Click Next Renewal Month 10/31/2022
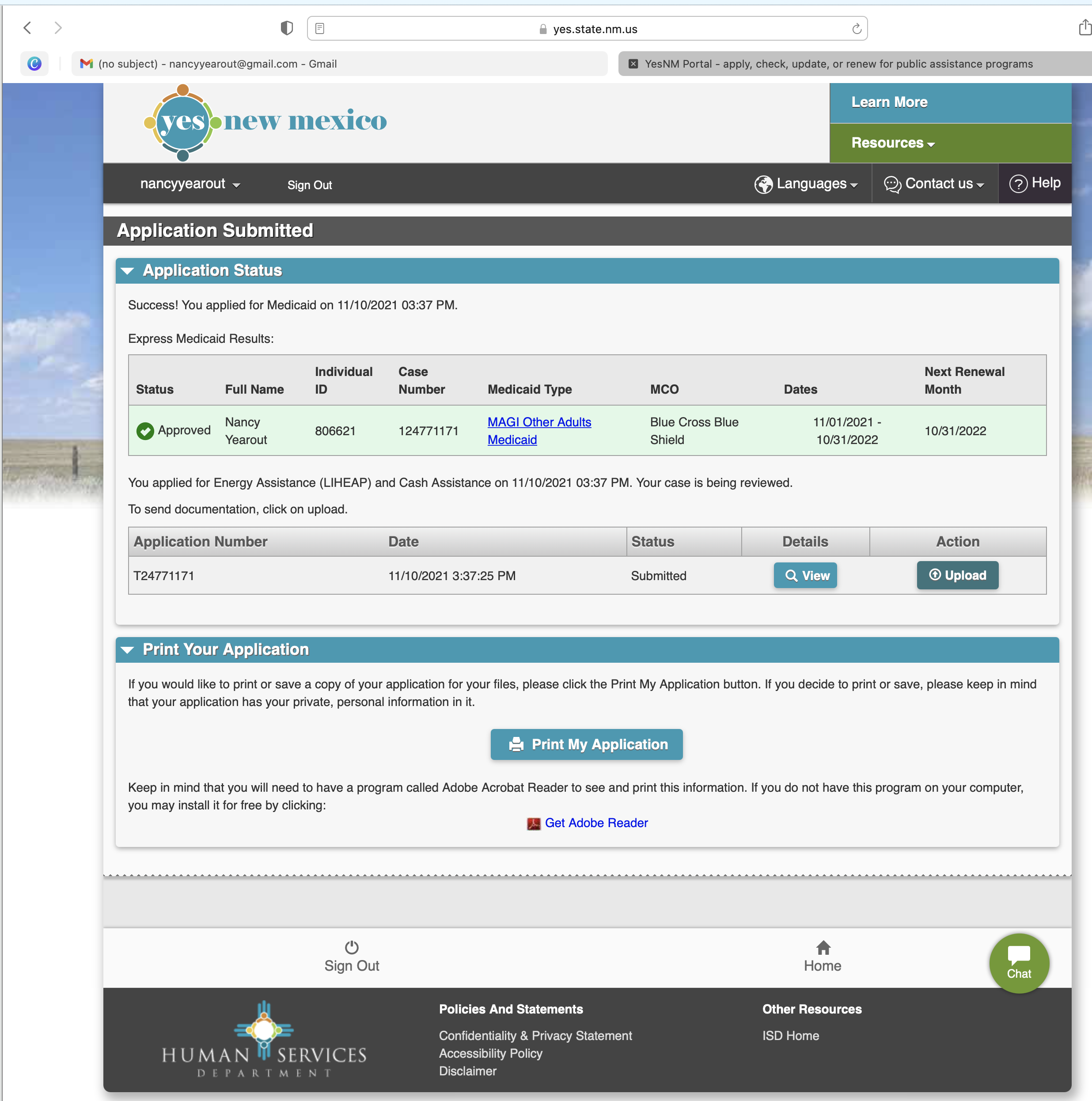 click(955, 431)
